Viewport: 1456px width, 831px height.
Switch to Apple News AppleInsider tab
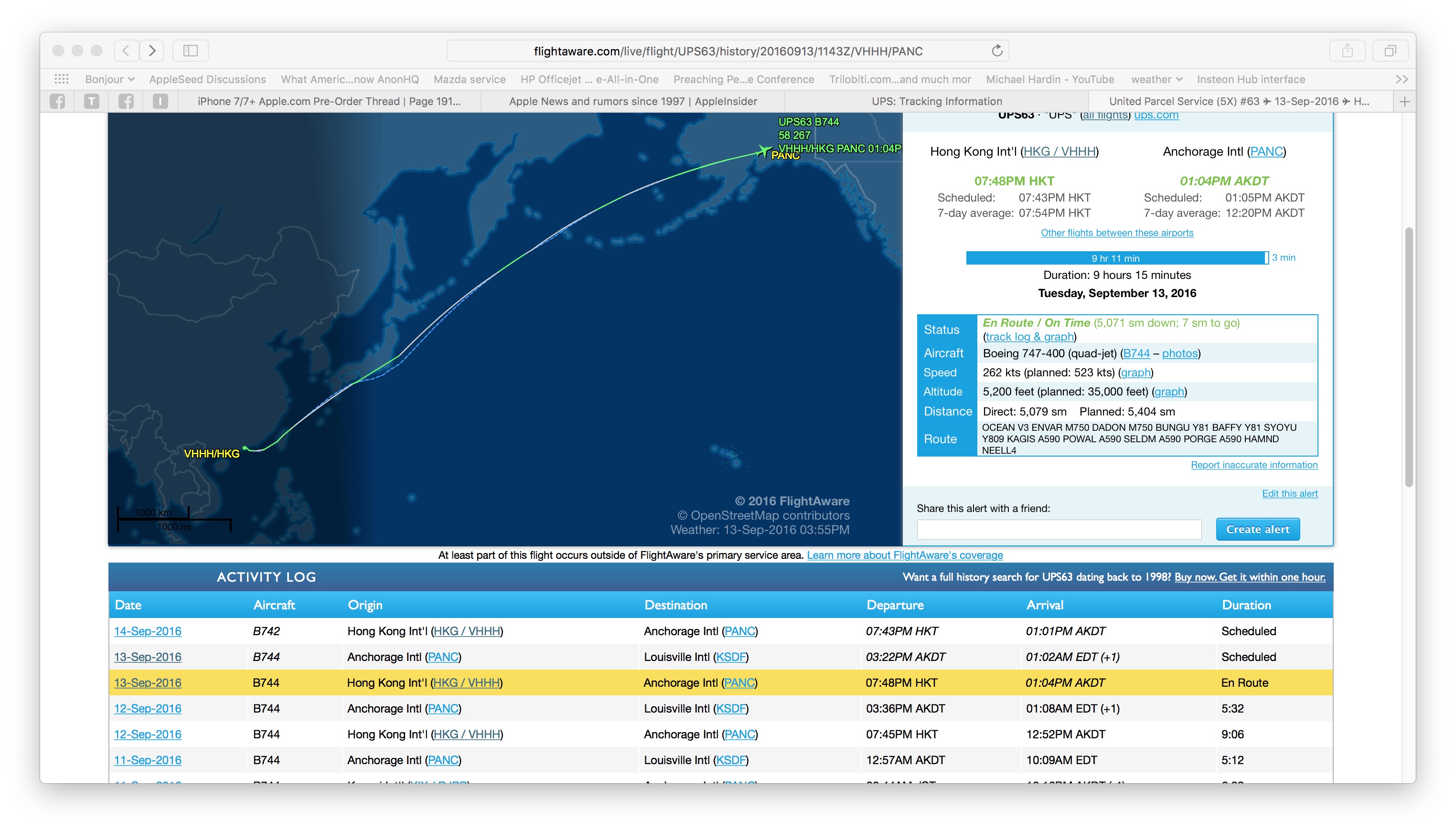(x=632, y=102)
